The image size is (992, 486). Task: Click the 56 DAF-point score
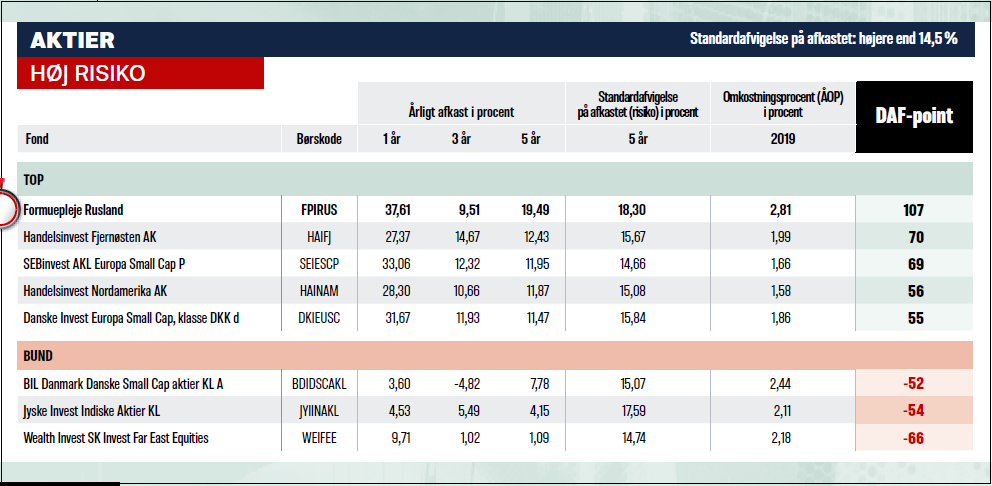(x=915, y=292)
